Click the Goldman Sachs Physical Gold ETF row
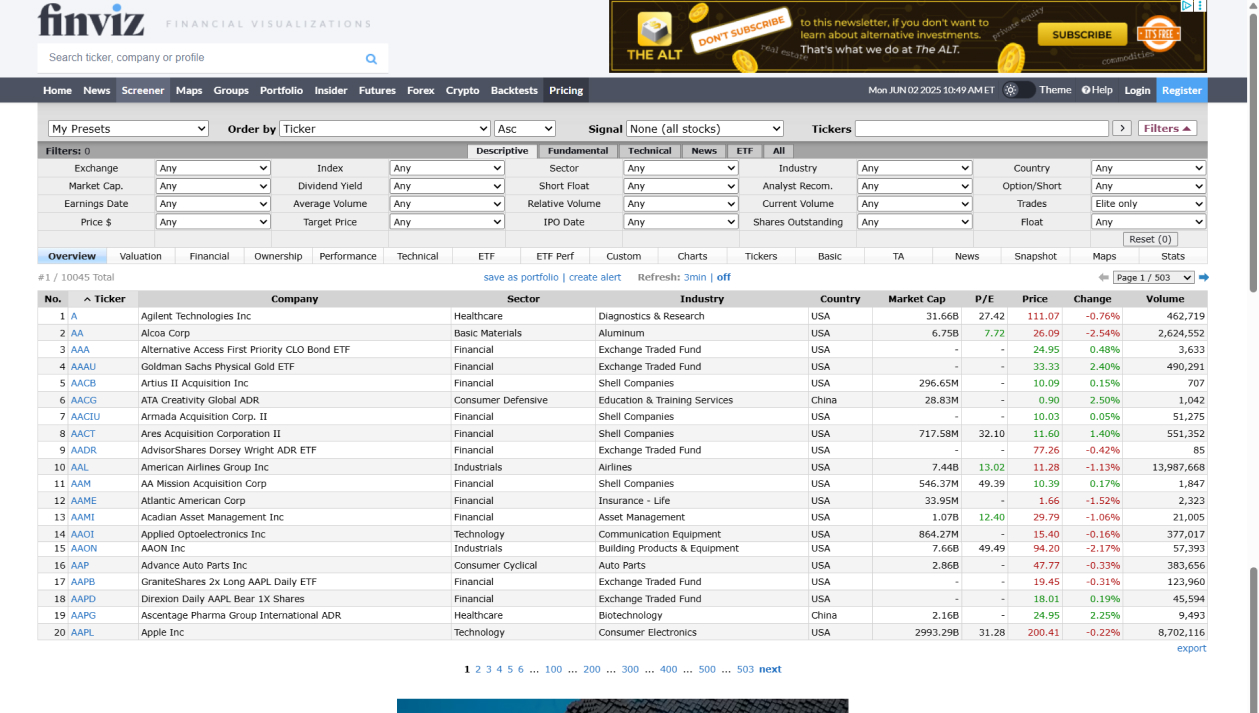 pyautogui.click(x=622, y=366)
